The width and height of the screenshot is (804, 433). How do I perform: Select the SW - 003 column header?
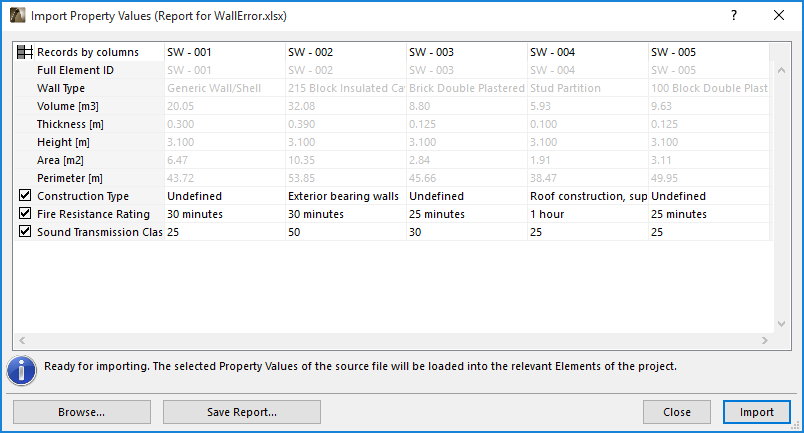(x=431, y=52)
